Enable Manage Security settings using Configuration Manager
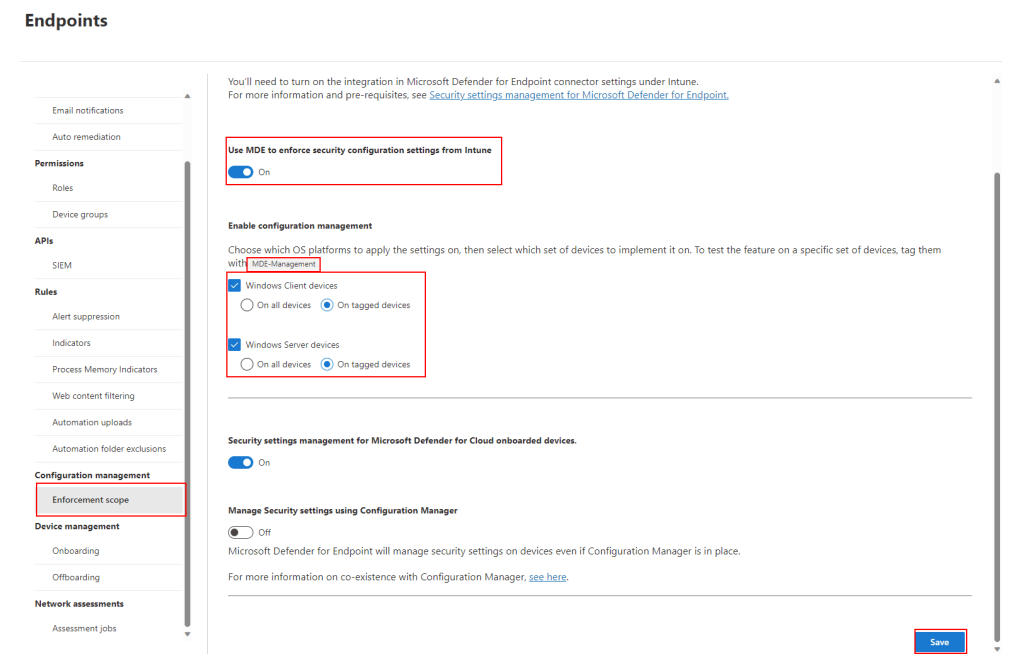Image resolution: width=1024 pixels, height=654 pixels. pyautogui.click(x=240, y=532)
